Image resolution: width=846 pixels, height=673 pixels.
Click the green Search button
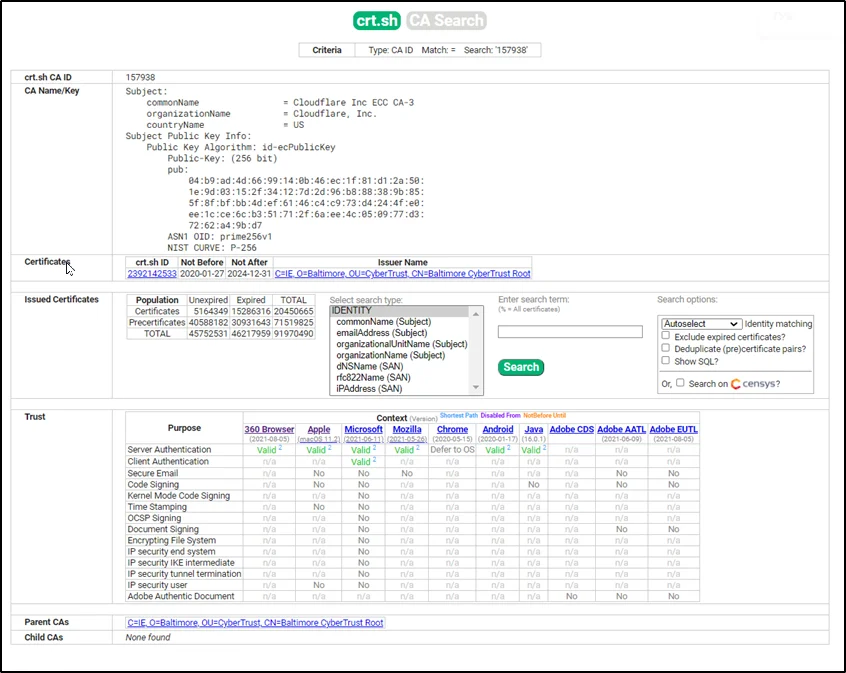pyautogui.click(x=521, y=367)
